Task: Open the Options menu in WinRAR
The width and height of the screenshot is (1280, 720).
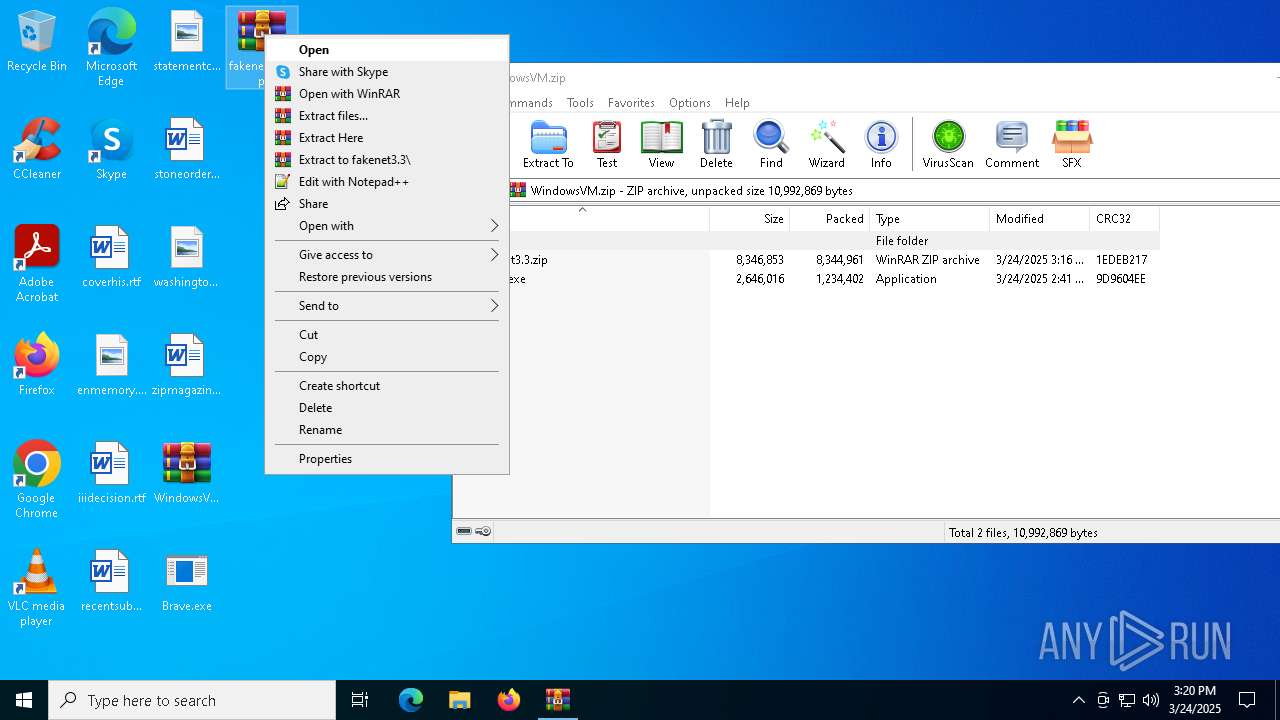Action: 690,103
